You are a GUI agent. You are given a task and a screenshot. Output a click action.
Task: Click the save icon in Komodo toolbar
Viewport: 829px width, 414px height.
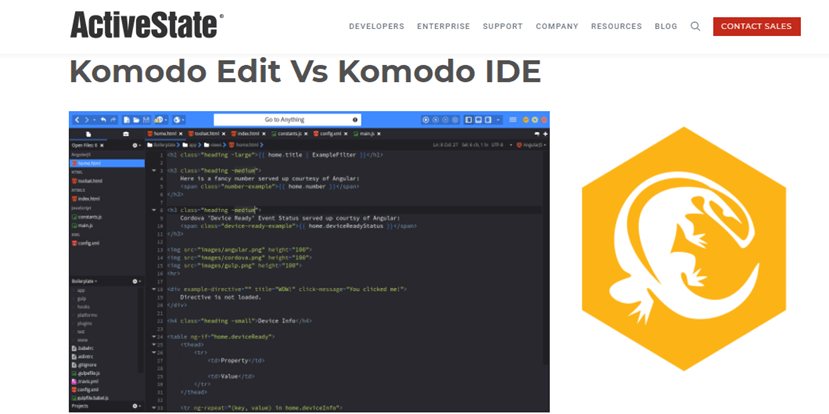146,120
